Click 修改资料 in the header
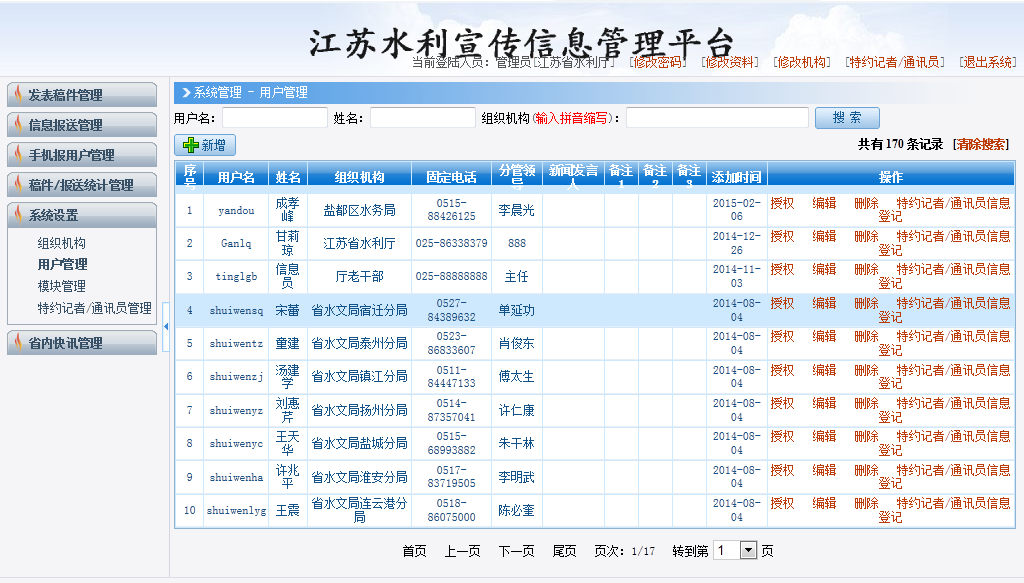Image resolution: width=1024 pixels, height=583 pixels. click(x=729, y=62)
